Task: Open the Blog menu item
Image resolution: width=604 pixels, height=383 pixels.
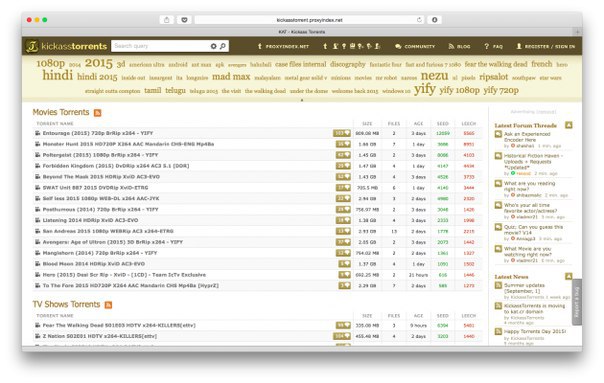Action: pos(459,46)
